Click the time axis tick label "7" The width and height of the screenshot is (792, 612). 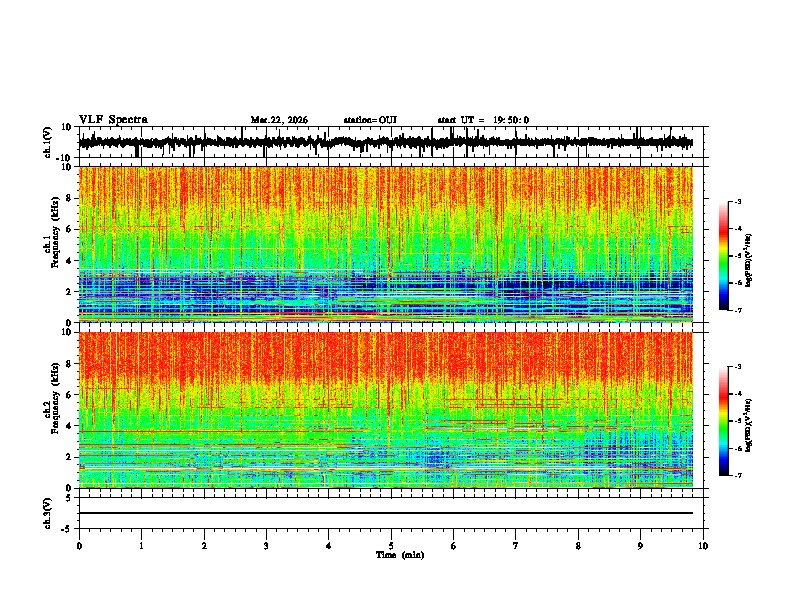(516, 546)
